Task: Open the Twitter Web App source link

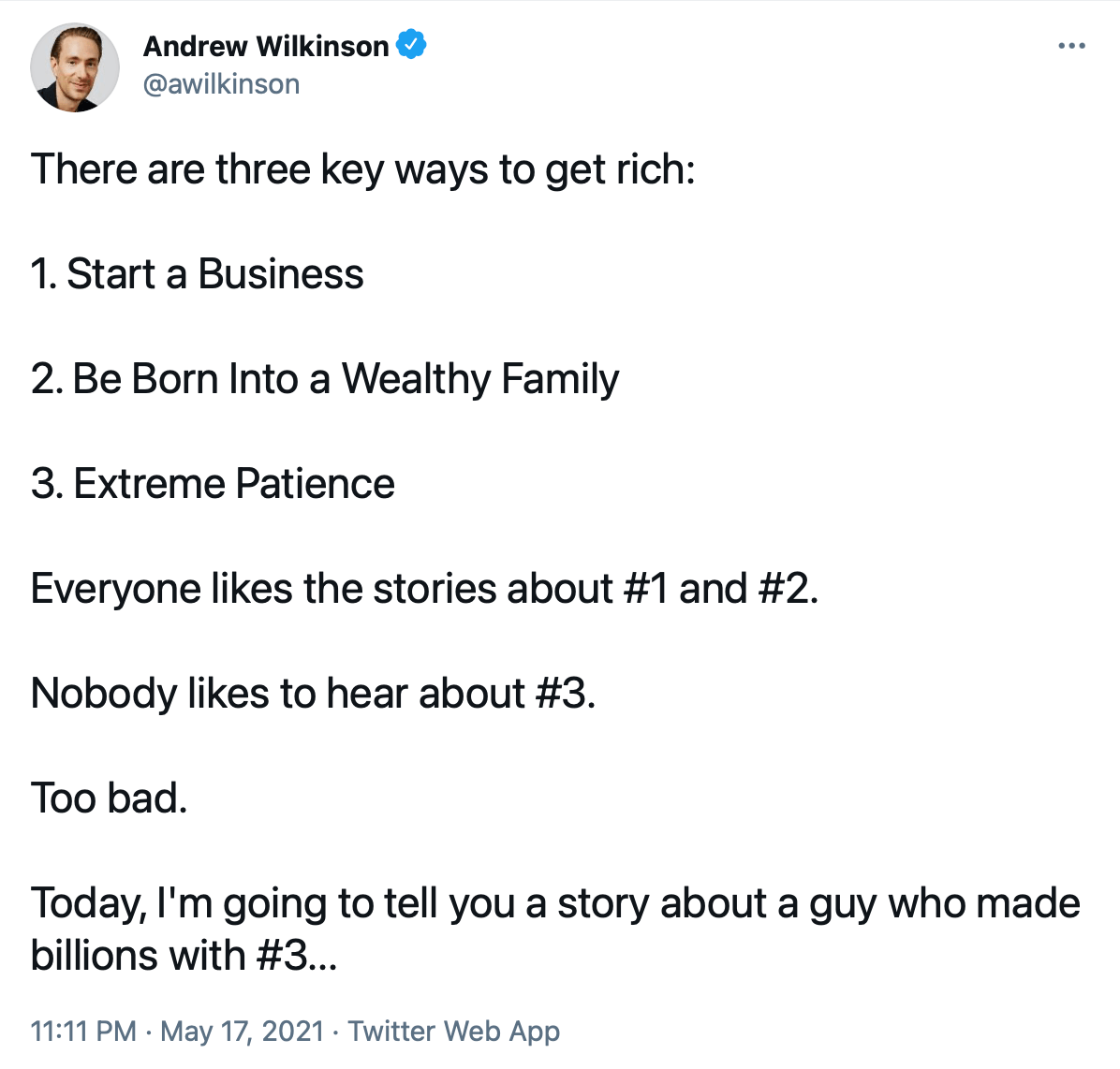Action: pyautogui.click(x=454, y=1031)
